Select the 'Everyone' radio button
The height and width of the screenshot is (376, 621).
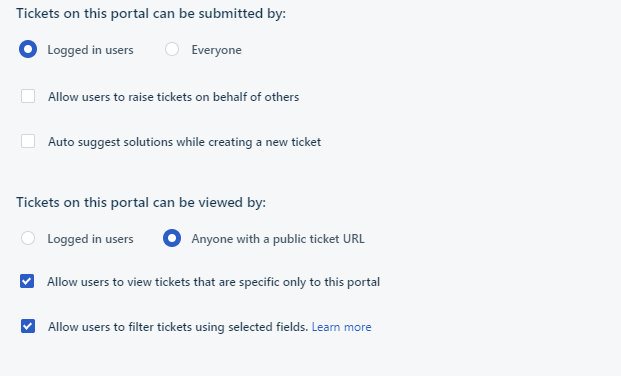(x=172, y=50)
